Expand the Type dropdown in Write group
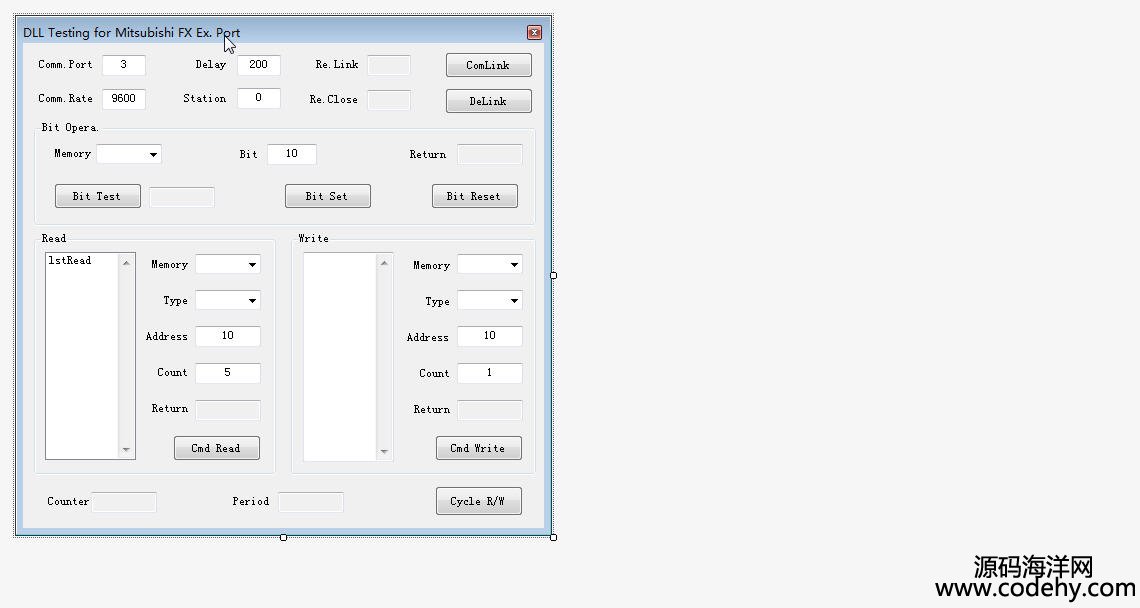Image resolution: width=1140 pixels, height=608 pixels. coord(489,301)
